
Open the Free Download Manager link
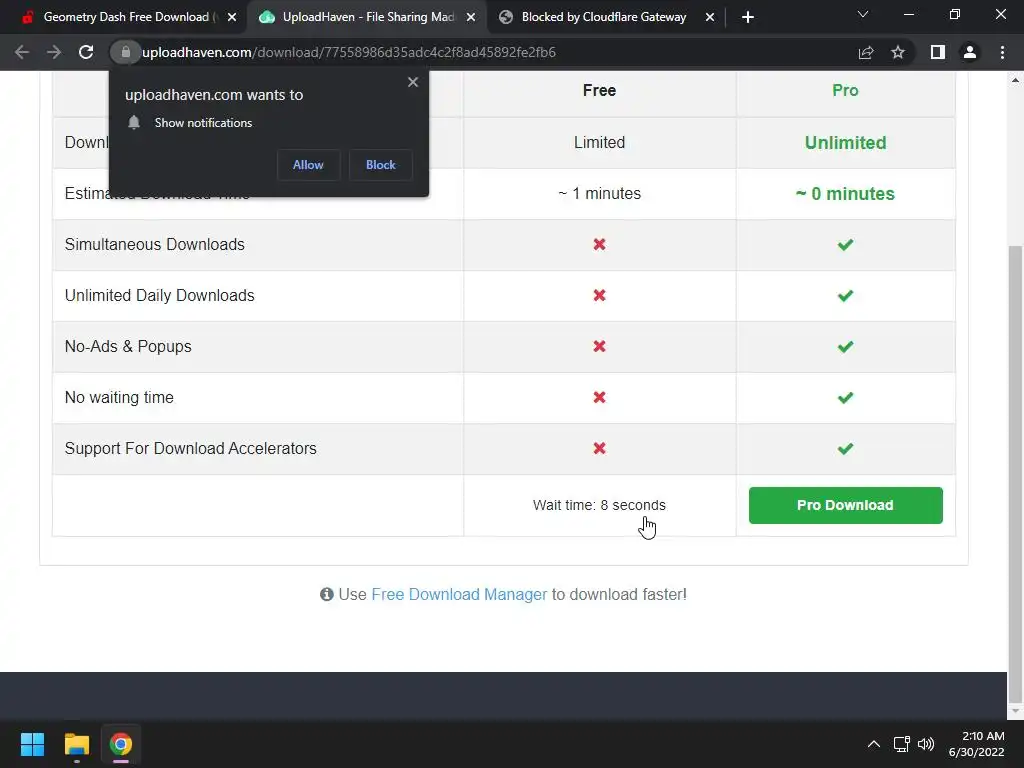click(459, 594)
